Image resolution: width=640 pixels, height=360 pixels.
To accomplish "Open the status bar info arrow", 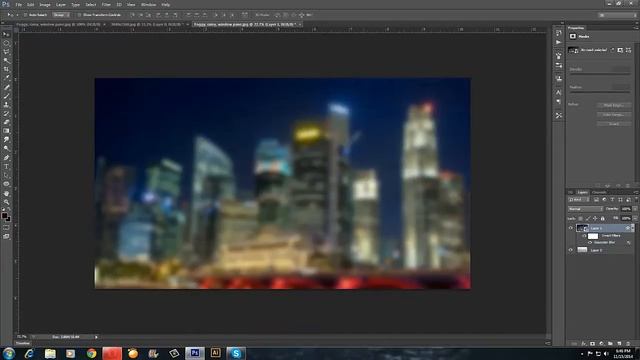I will pos(96,337).
